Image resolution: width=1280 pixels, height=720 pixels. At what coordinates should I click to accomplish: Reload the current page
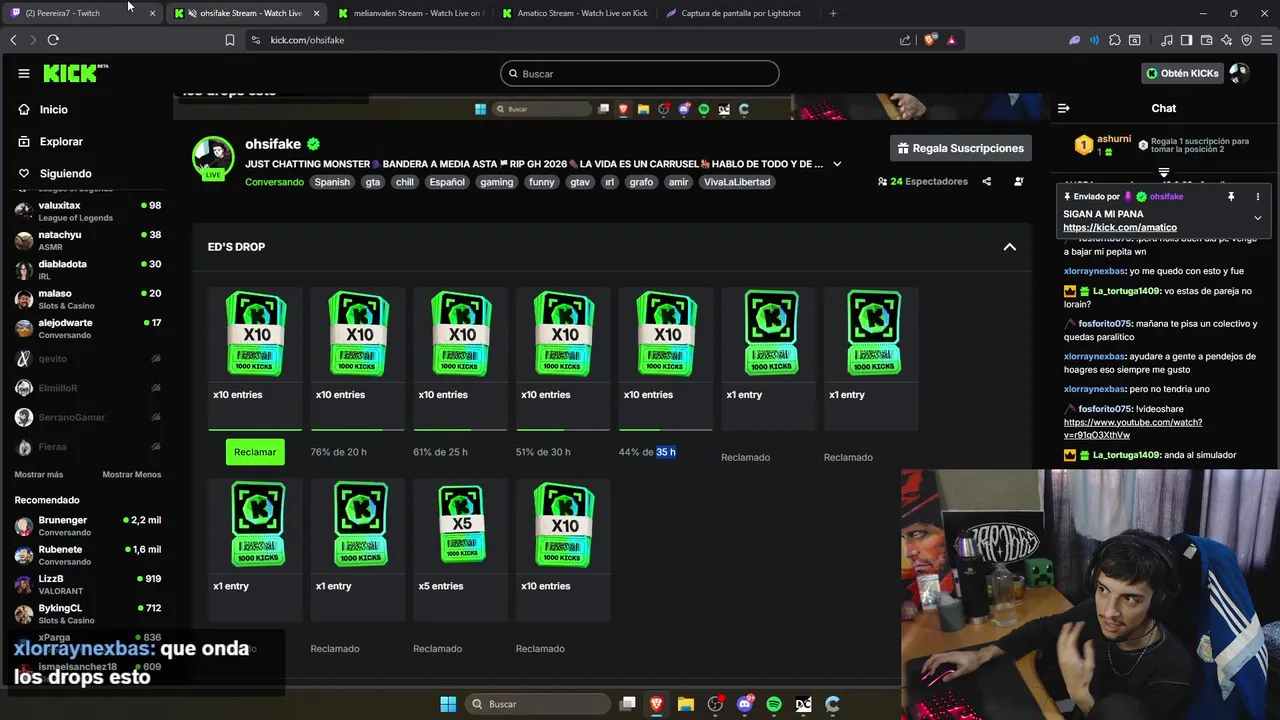pyautogui.click(x=53, y=40)
